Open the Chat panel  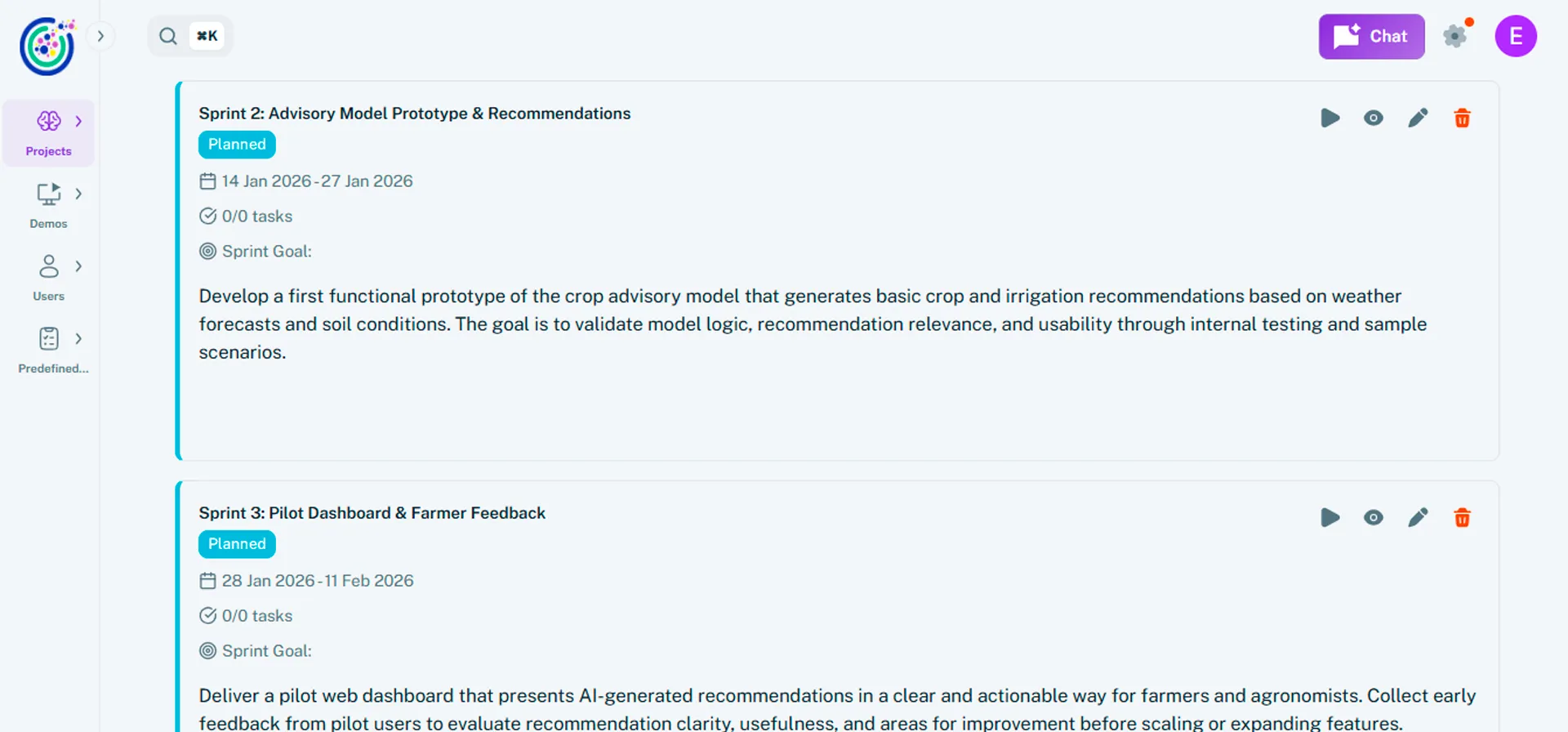tap(1371, 36)
